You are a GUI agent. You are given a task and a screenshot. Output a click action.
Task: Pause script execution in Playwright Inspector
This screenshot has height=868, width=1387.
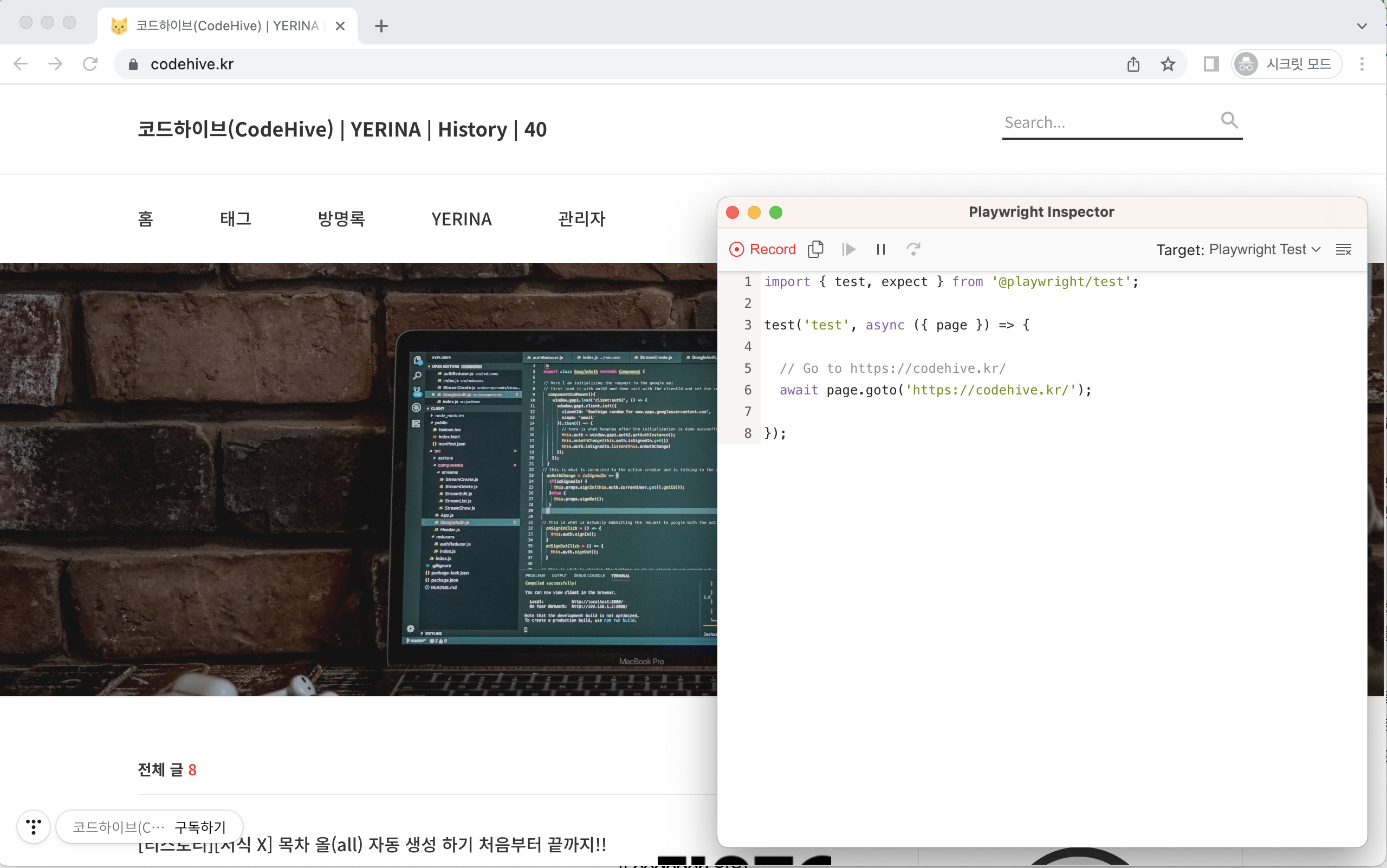tap(880, 249)
